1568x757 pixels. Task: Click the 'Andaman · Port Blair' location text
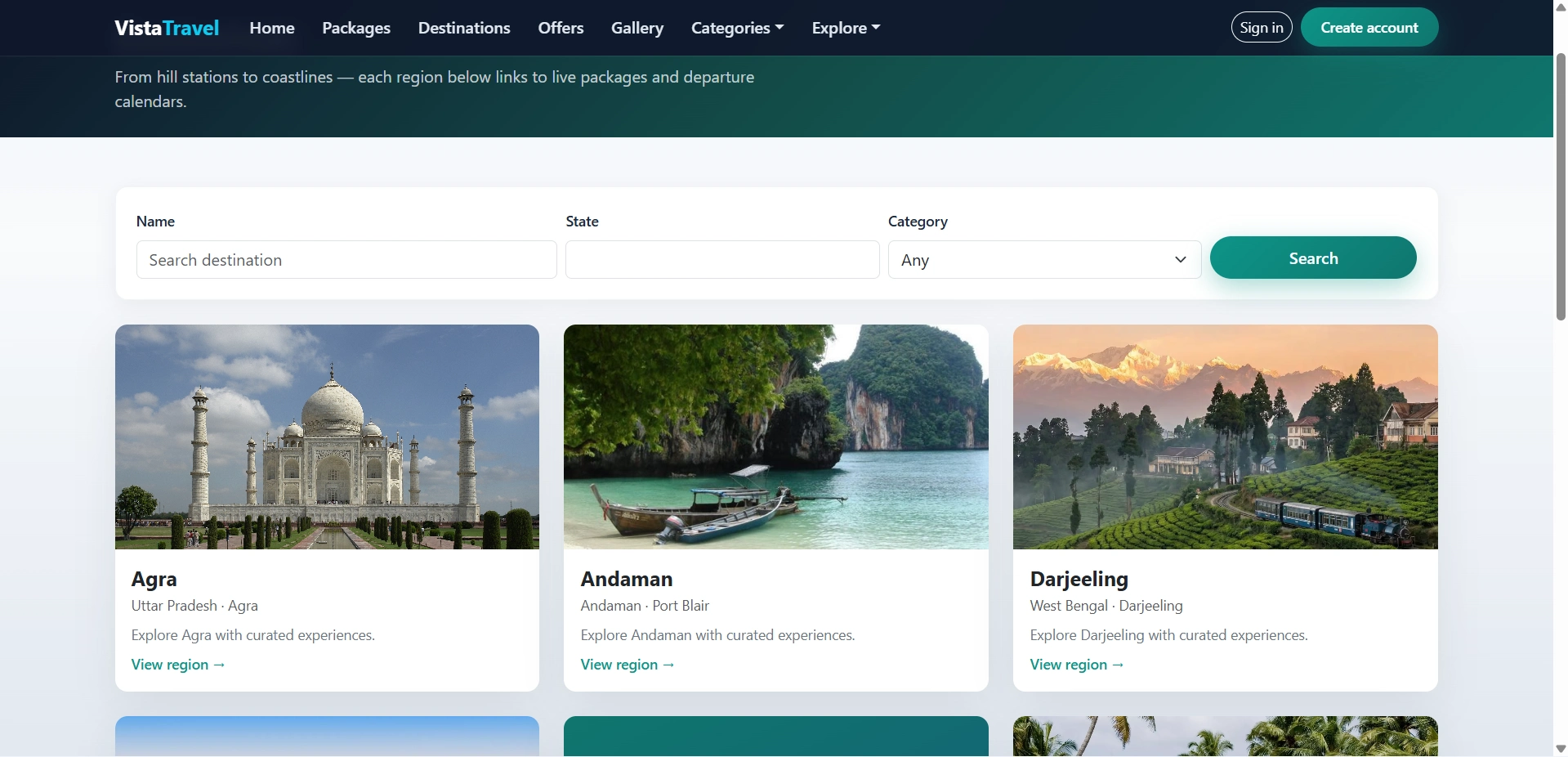pyautogui.click(x=645, y=606)
